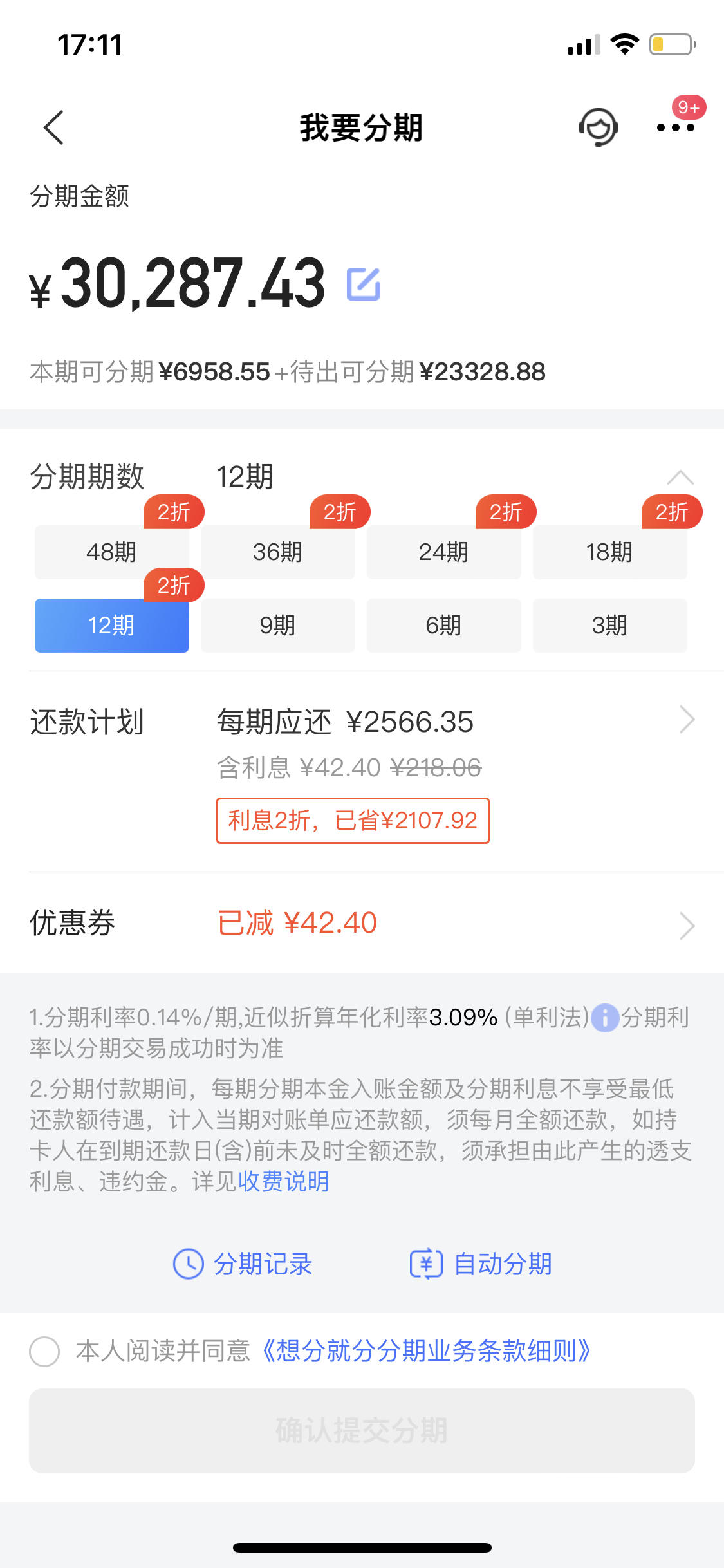Open the three-dot more menu
This screenshot has height=1568, width=724.
(x=675, y=127)
